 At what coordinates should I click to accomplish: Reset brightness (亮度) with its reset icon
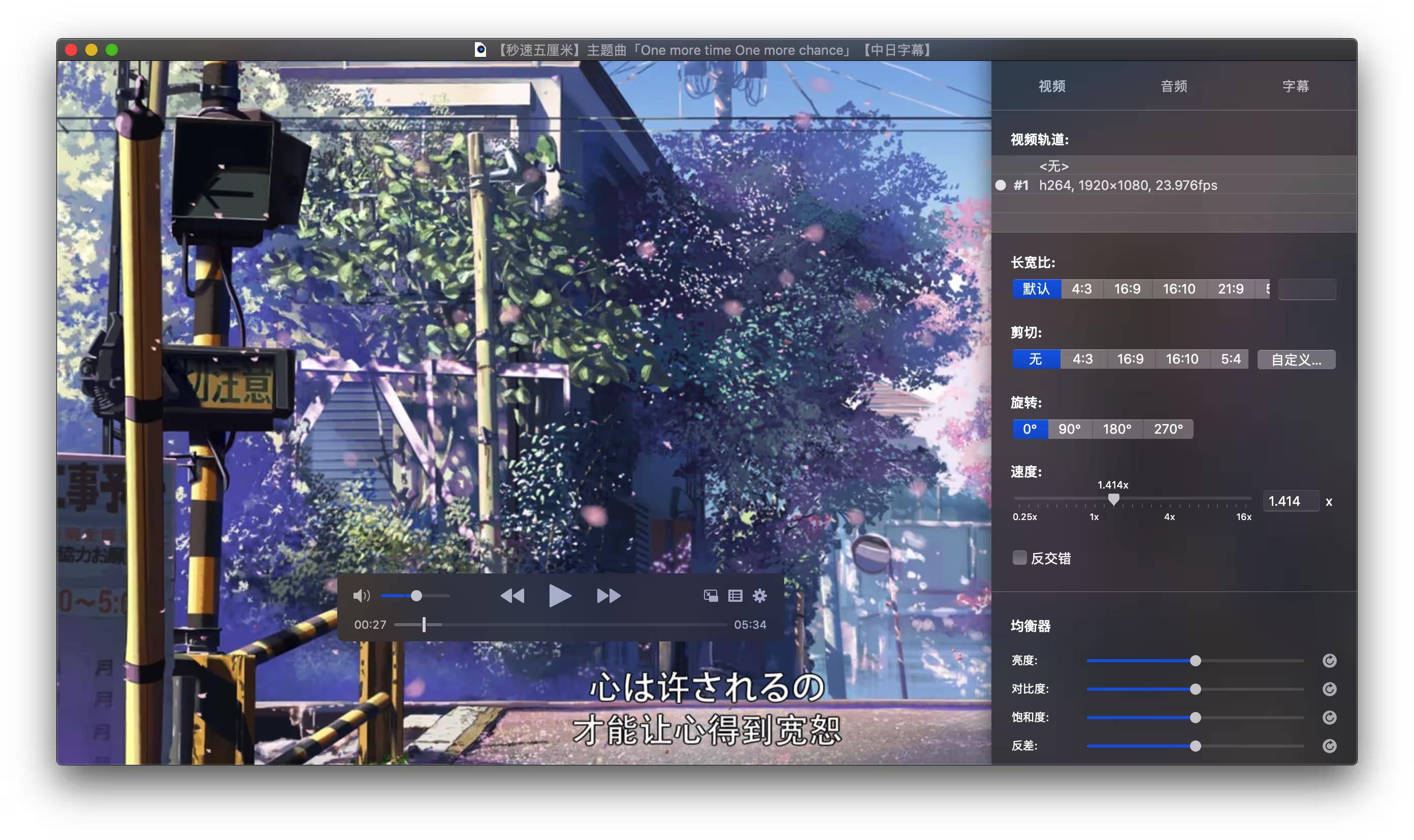(x=1329, y=661)
